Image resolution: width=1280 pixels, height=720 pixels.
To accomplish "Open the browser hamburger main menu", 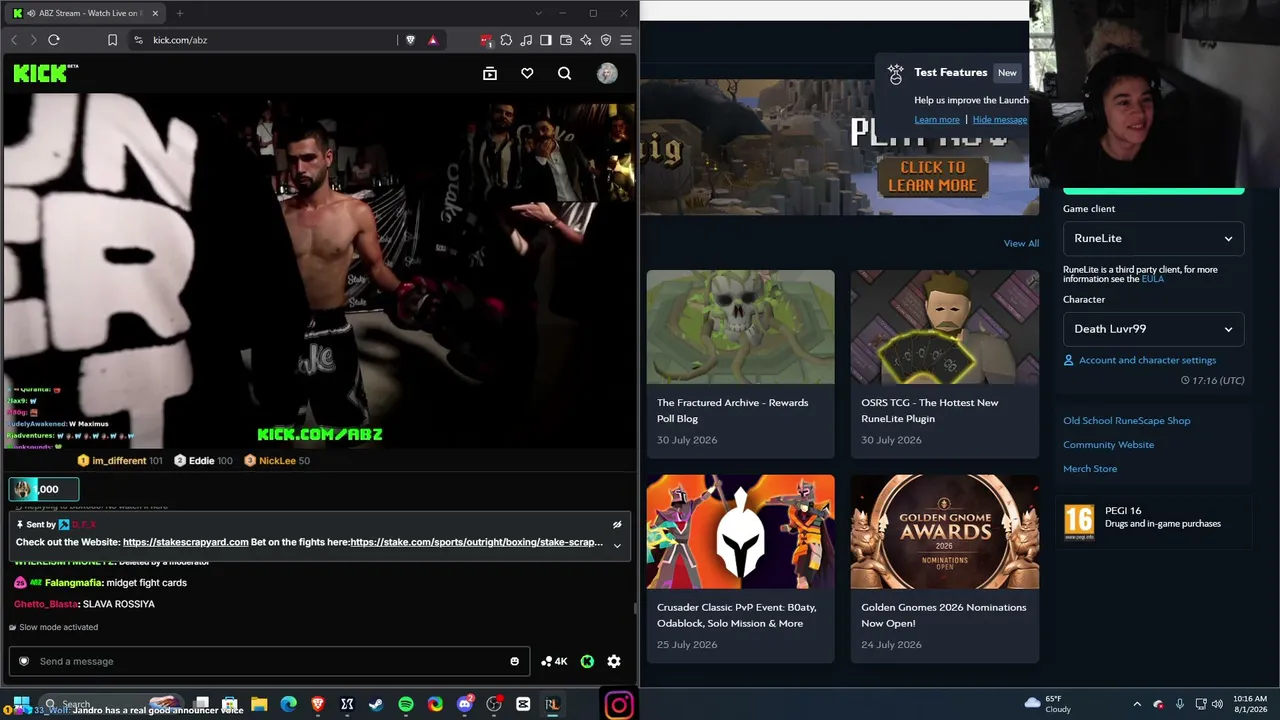I will click(x=626, y=40).
